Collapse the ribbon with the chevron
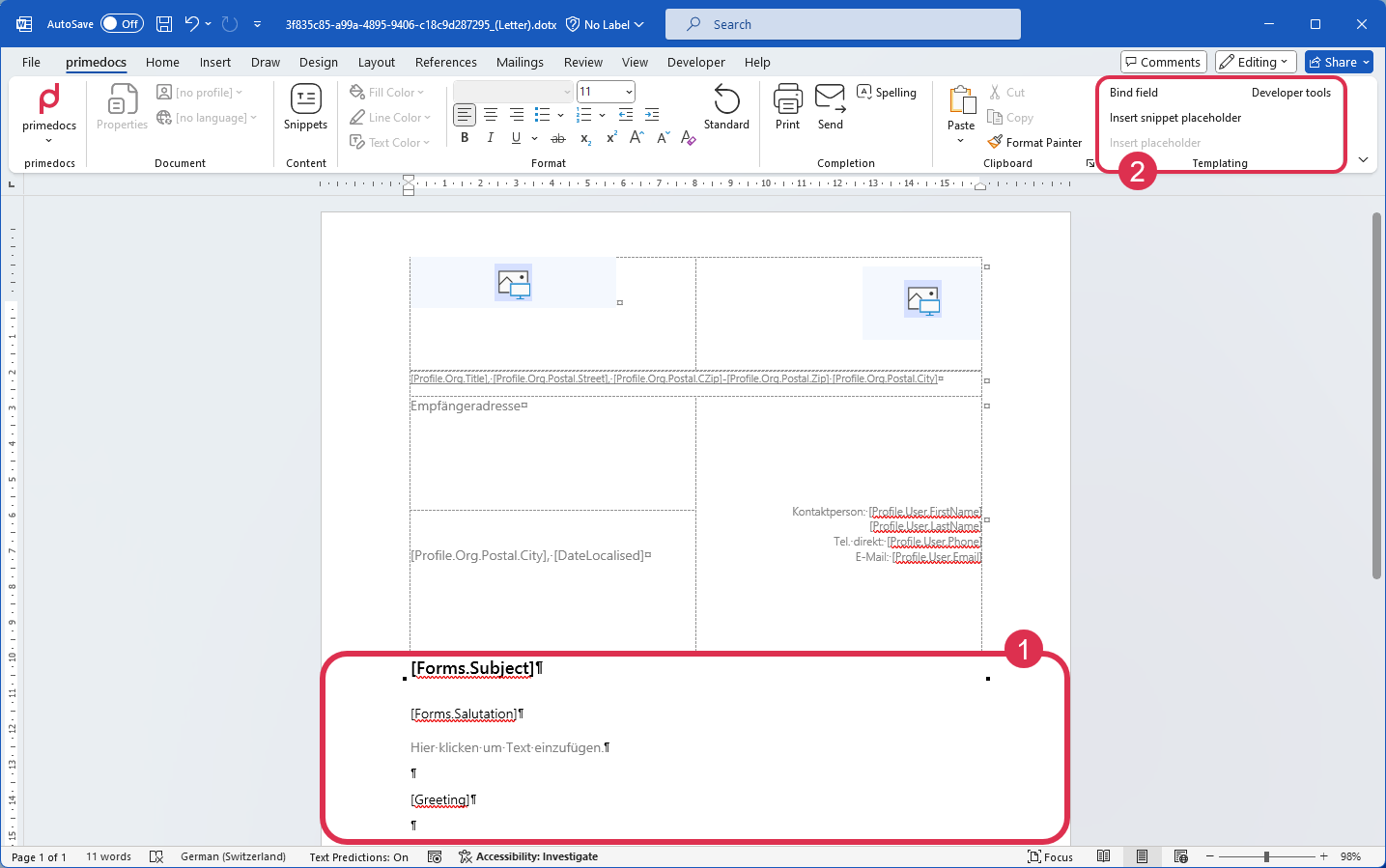The width and height of the screenshot is (1386, 868). [1363, 159]
